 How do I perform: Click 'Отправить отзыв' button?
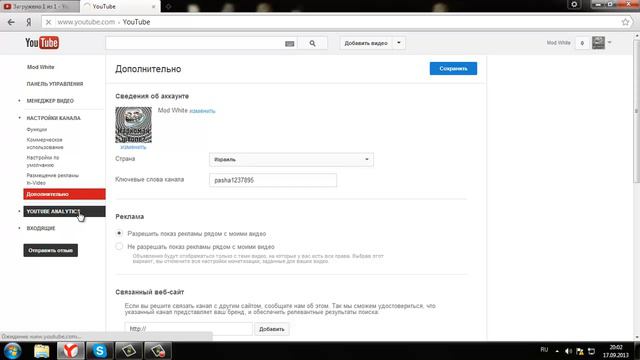[x=51, y=250]
